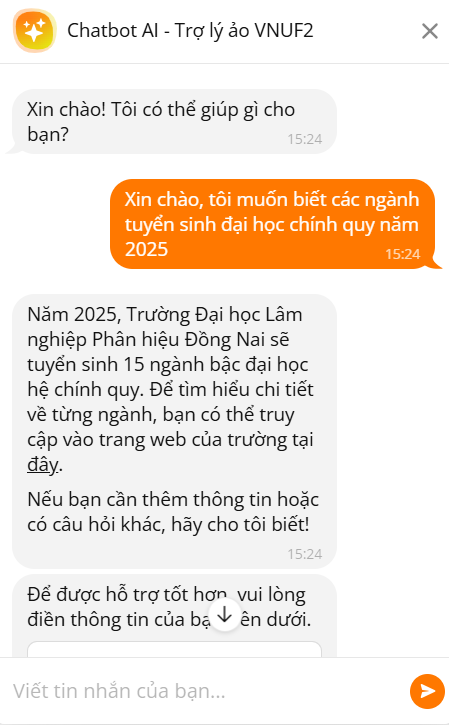Viewport: 449px width, 725px height.
Task: Click the "Để được hỗ trợ tốt hơn" message
Action: 174,607
